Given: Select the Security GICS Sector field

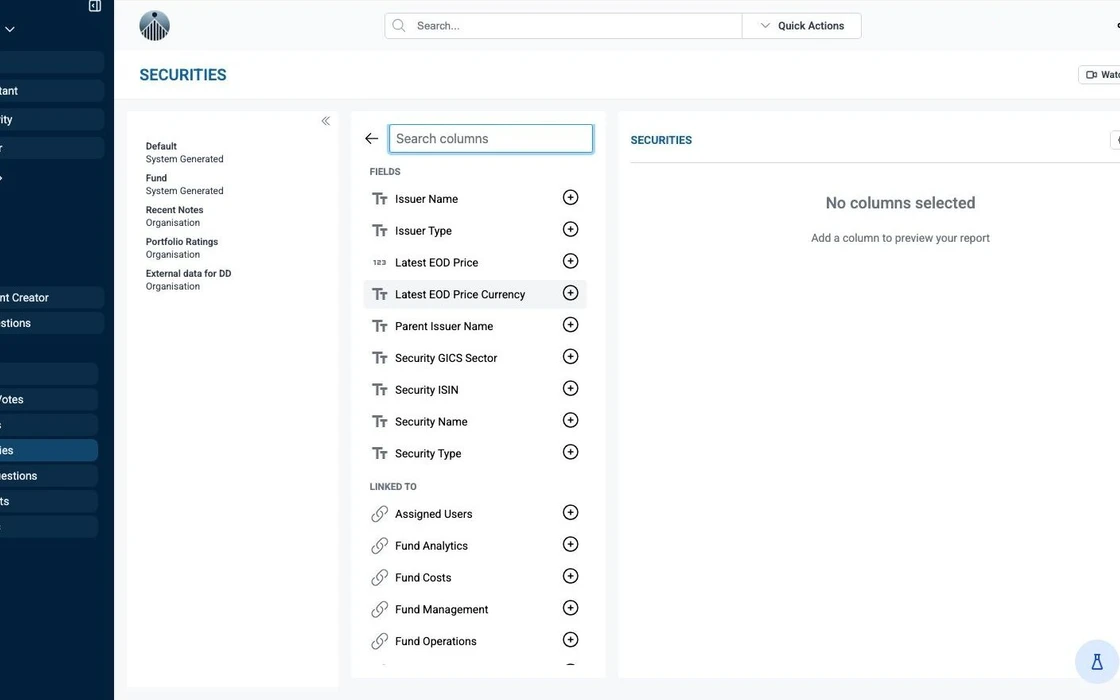Looking at the screenshot, I should [475, 358].
